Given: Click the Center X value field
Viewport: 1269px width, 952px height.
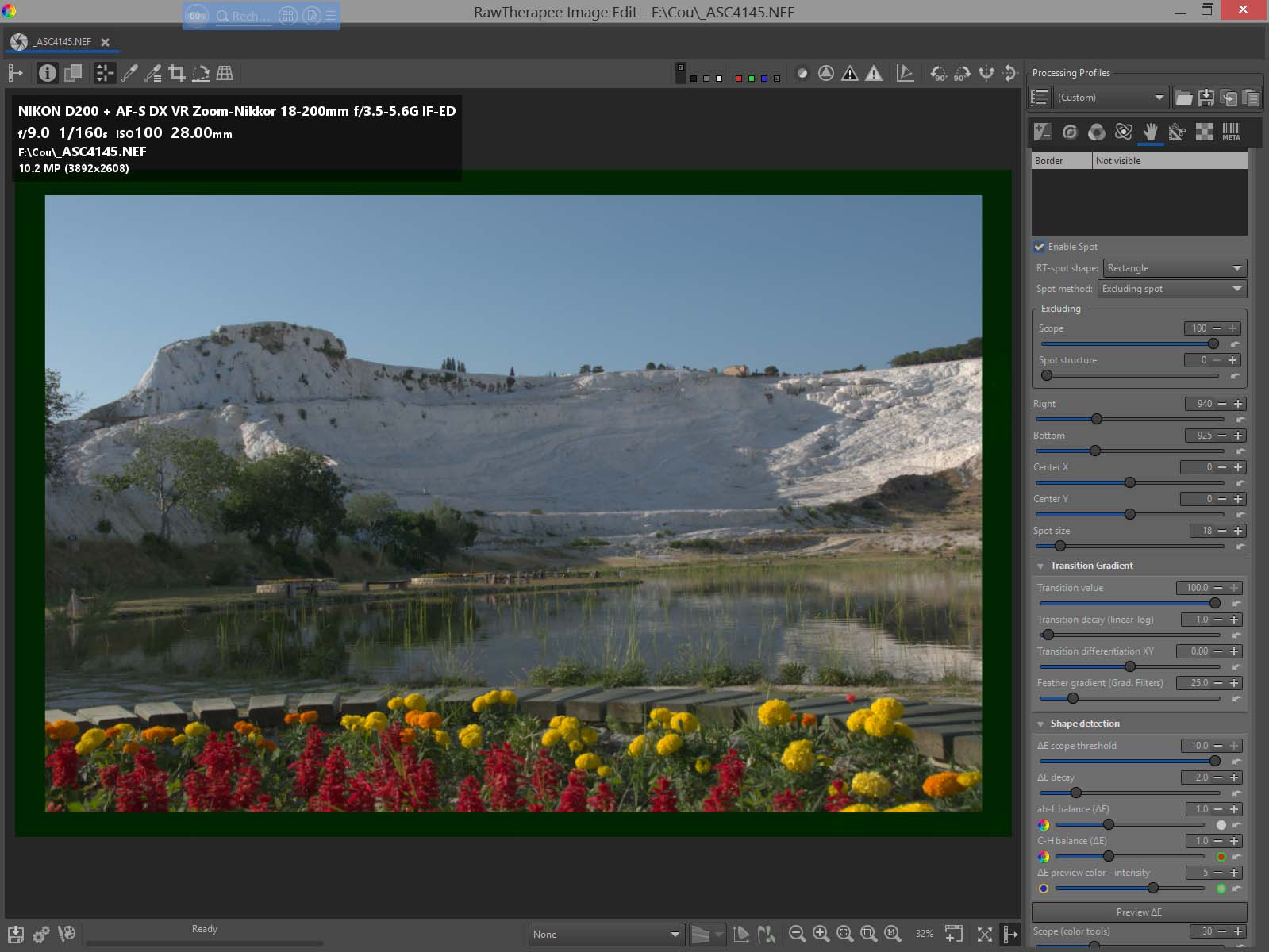Looking at the screenshot, I should click(x=1198, y=467).
